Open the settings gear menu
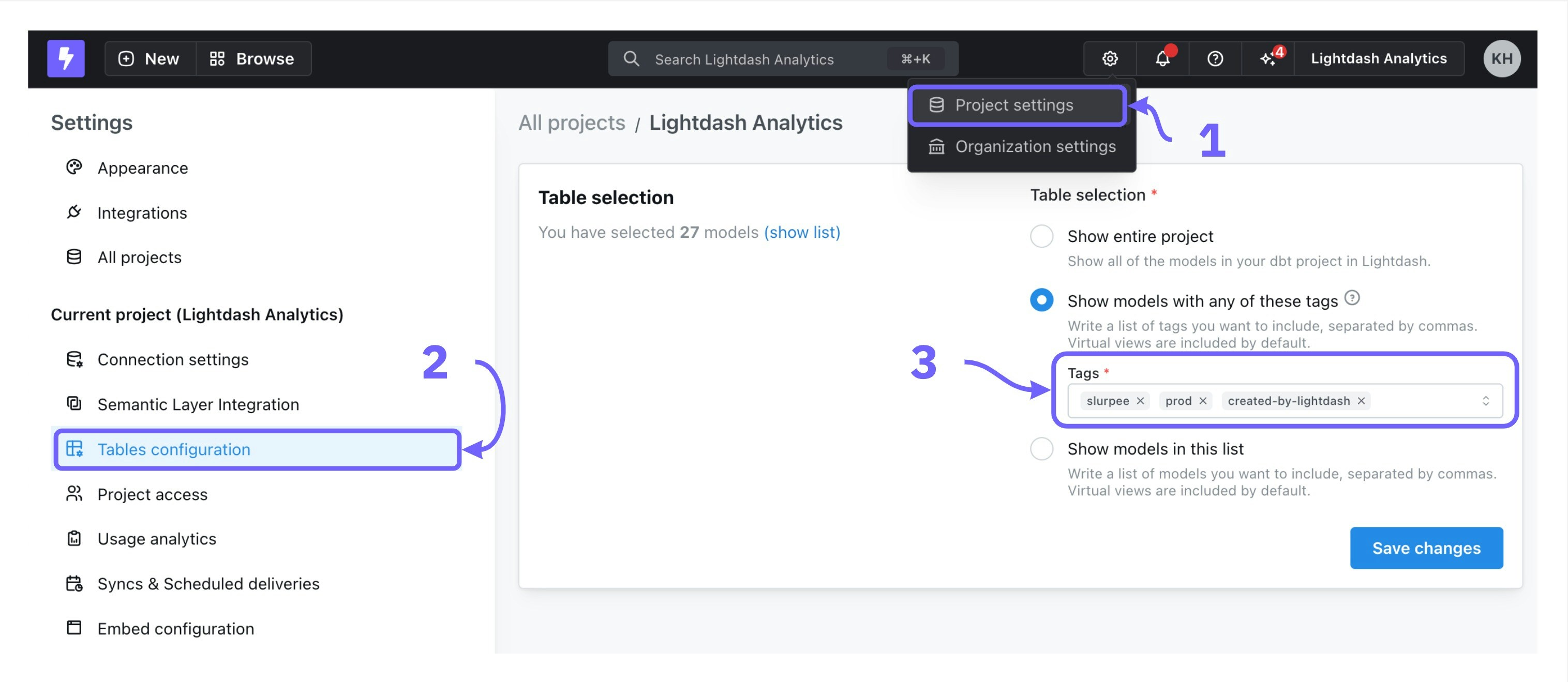This screenshot has height=682, width=1568. click(x=1110, y=58)
